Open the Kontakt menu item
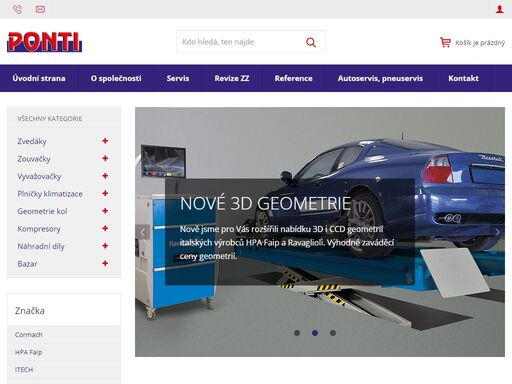Viewport: 512px width, 384px height. coord(463,78)
